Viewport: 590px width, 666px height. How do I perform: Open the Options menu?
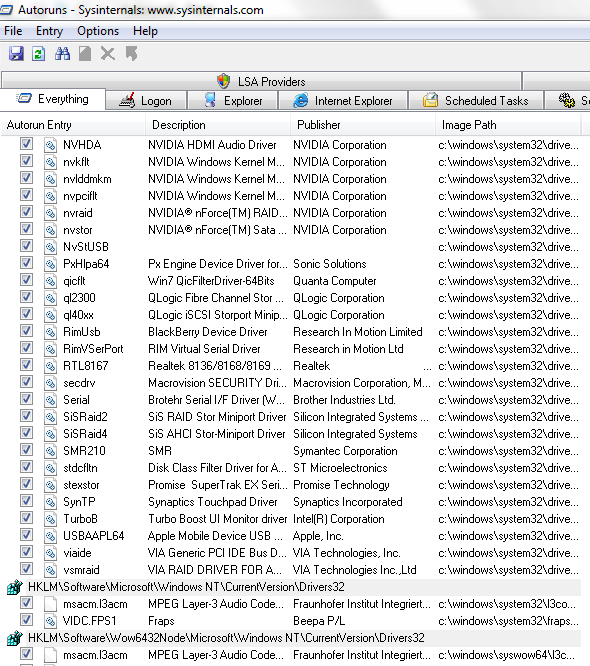click(98, 31)
